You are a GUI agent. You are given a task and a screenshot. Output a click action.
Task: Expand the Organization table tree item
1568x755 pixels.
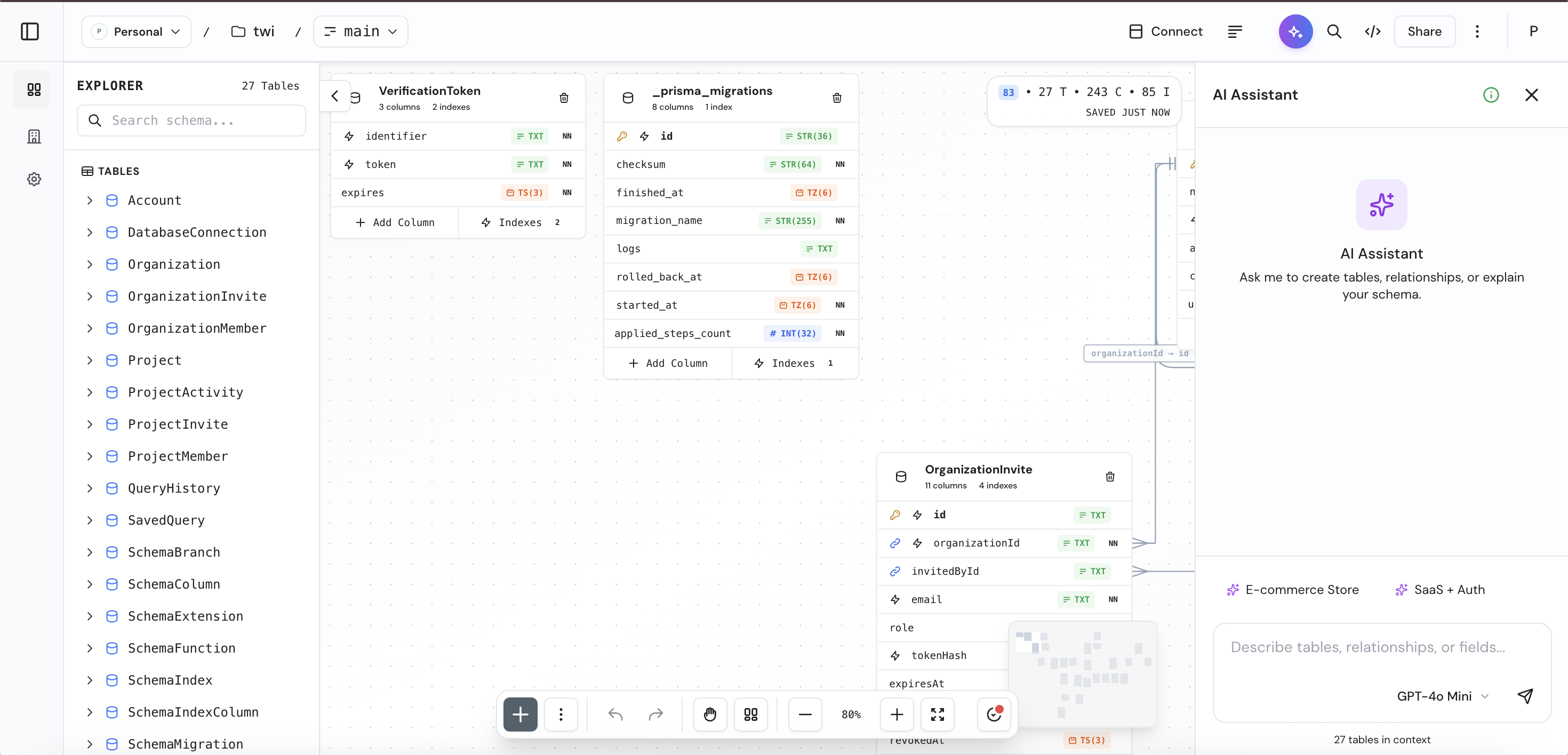(x=90, y=264)
